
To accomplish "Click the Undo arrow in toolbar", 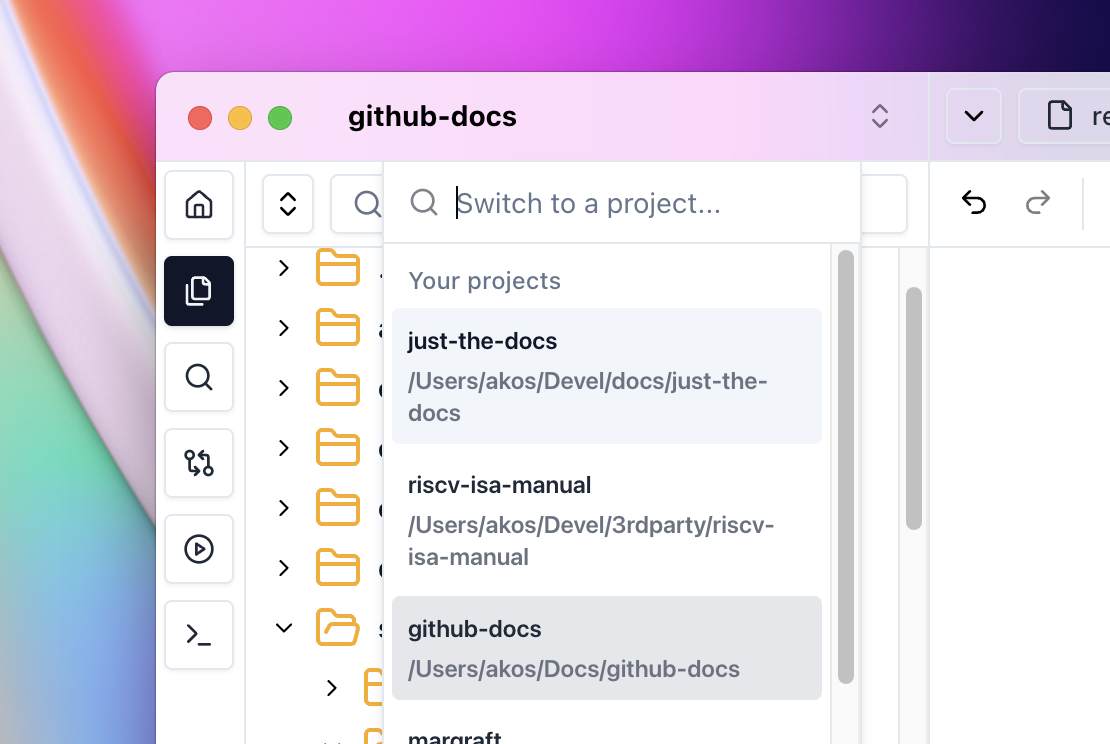I will point(974,203).
